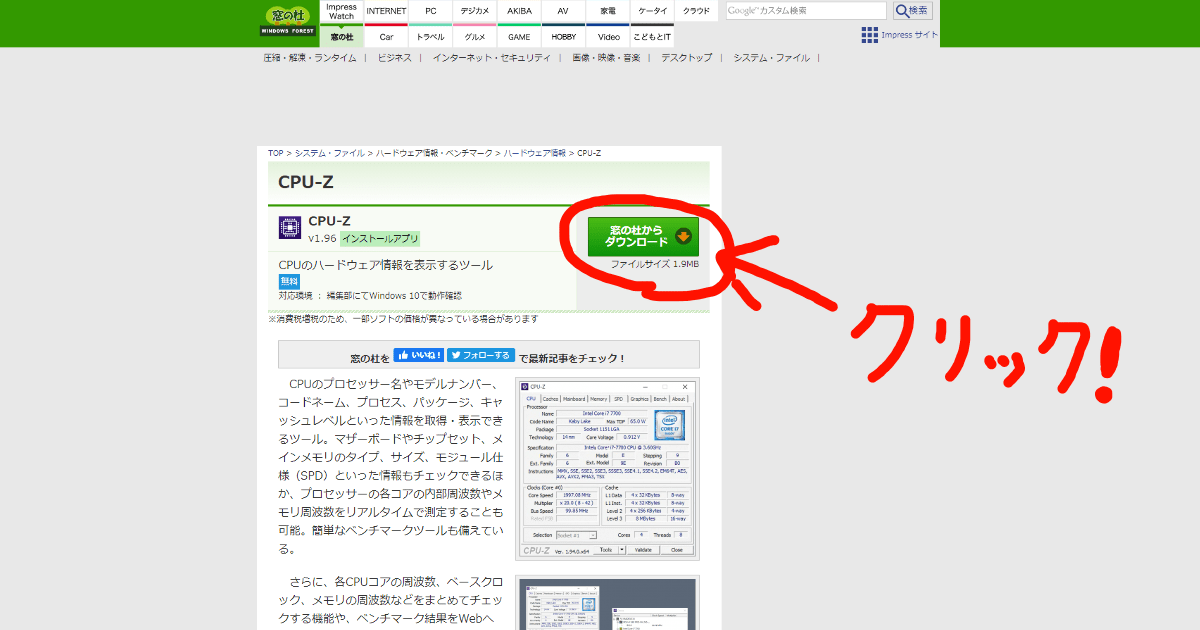Click the blue 無料 price badge
Viewport: 1200px width, 630px height.
pos(288,281)
